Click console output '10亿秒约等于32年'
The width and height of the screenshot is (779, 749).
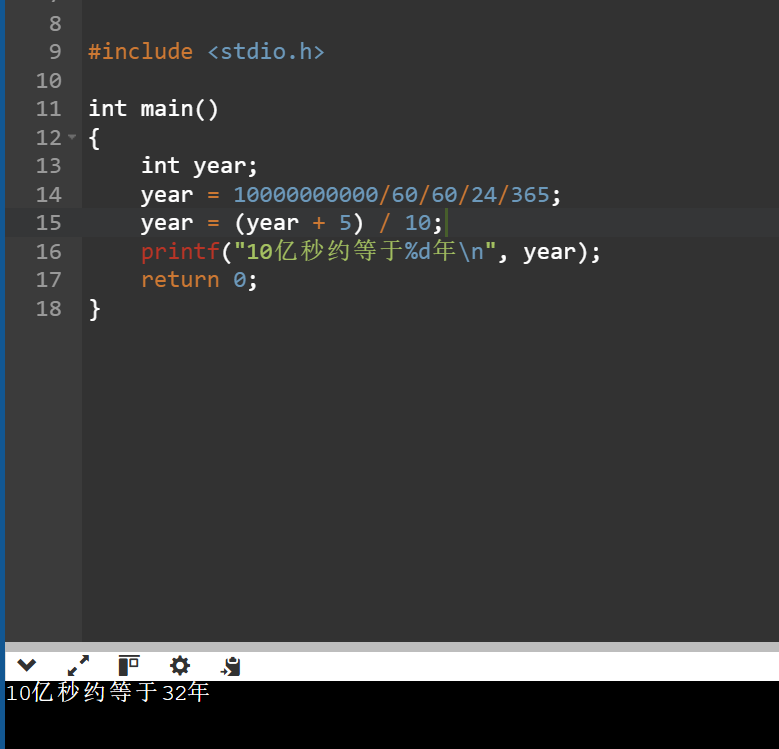click(107, 692)
